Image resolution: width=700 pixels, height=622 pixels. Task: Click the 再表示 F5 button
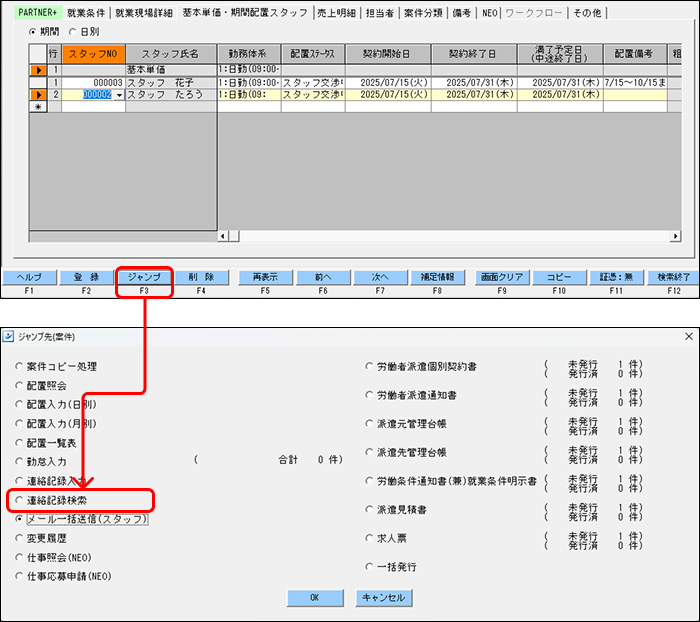(265, 277)
